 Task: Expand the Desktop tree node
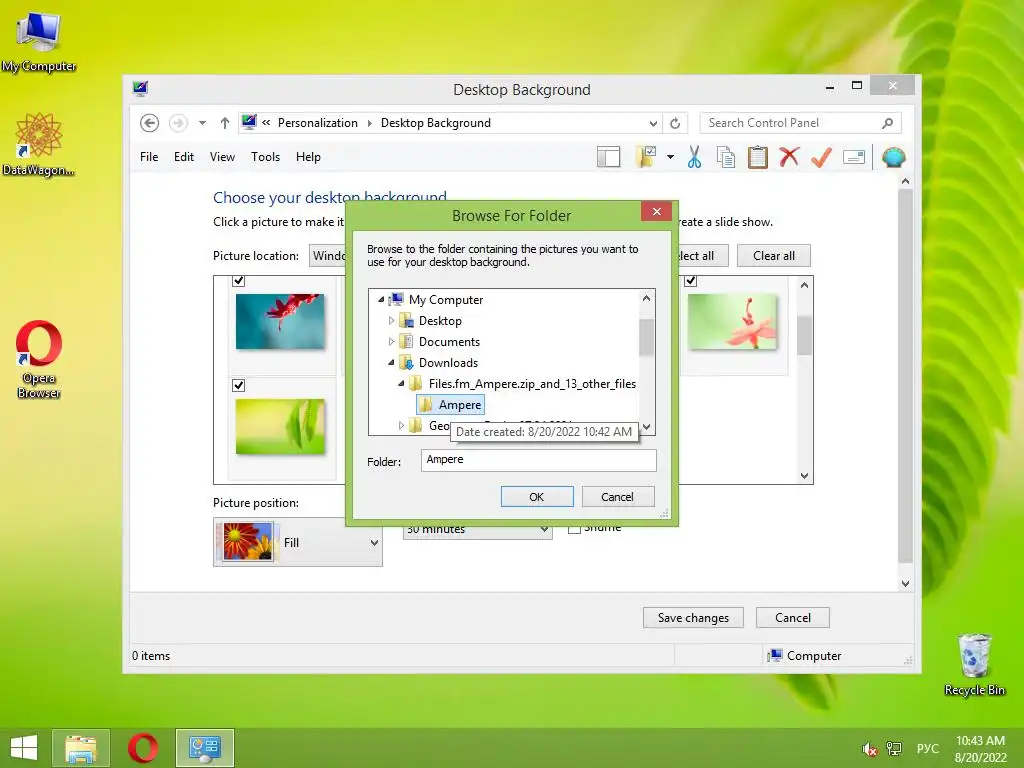point(391,321)
